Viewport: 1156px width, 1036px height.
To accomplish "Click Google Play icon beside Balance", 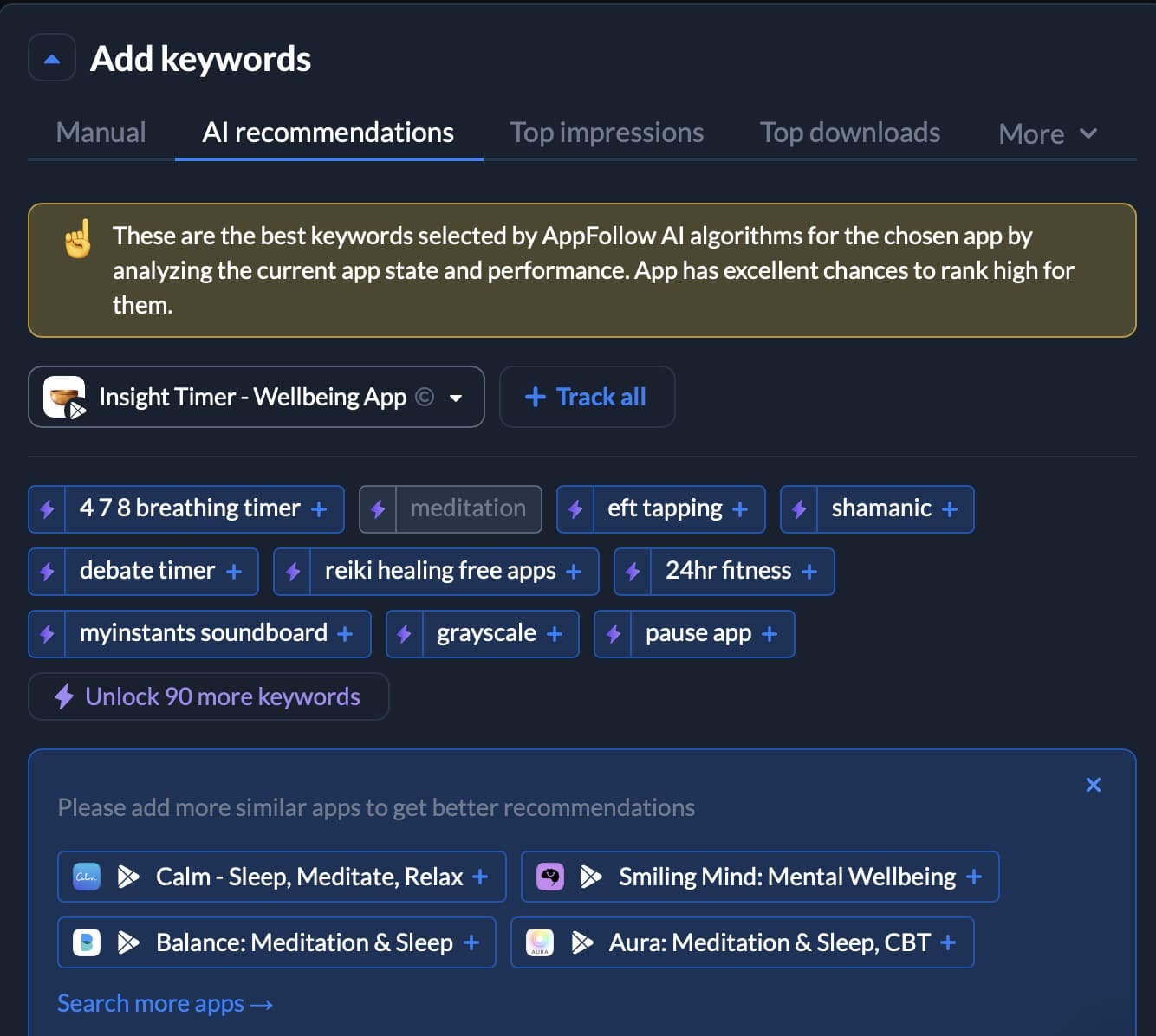I will pyautogui.click(x=128, y=942).
